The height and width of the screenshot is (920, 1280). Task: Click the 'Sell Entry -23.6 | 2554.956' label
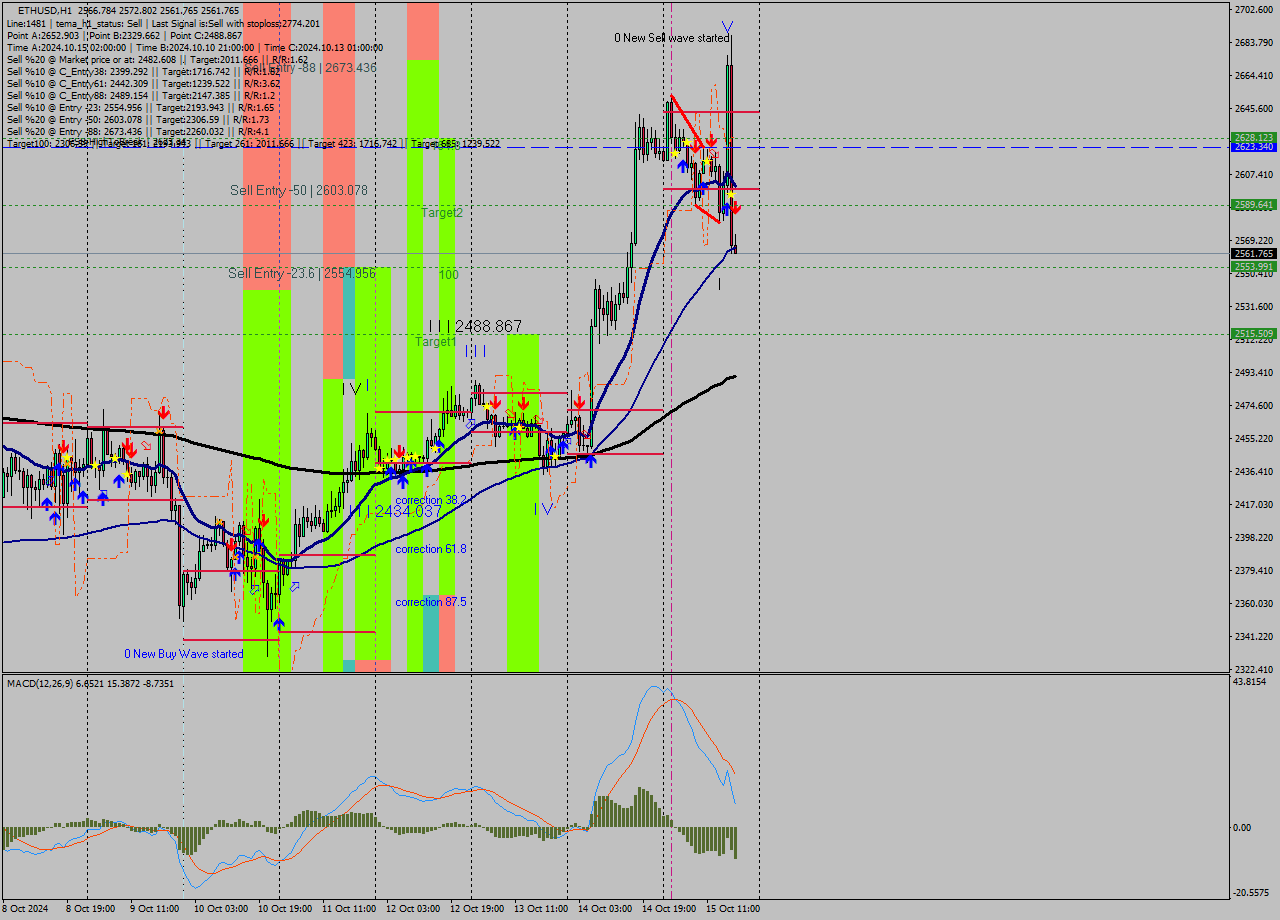(x=302, y=273)
